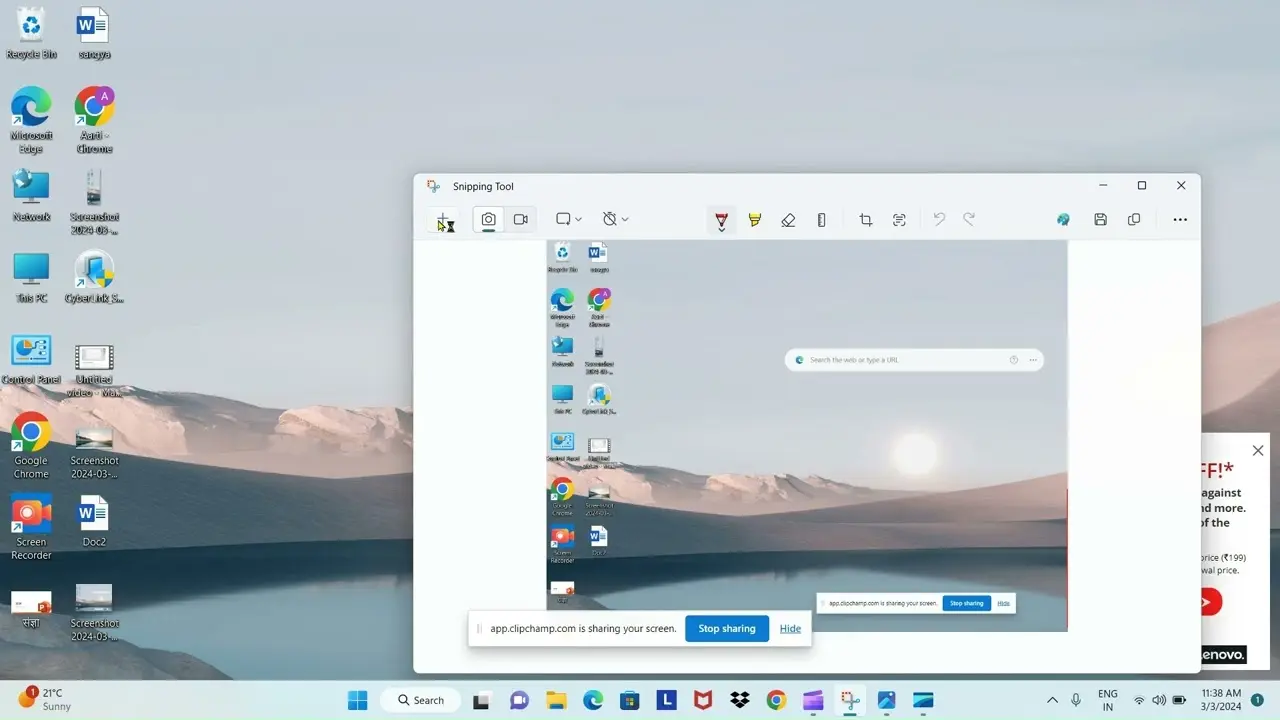Activate the Image crop tool
The image size is (1280, 720).
point(866,220)
